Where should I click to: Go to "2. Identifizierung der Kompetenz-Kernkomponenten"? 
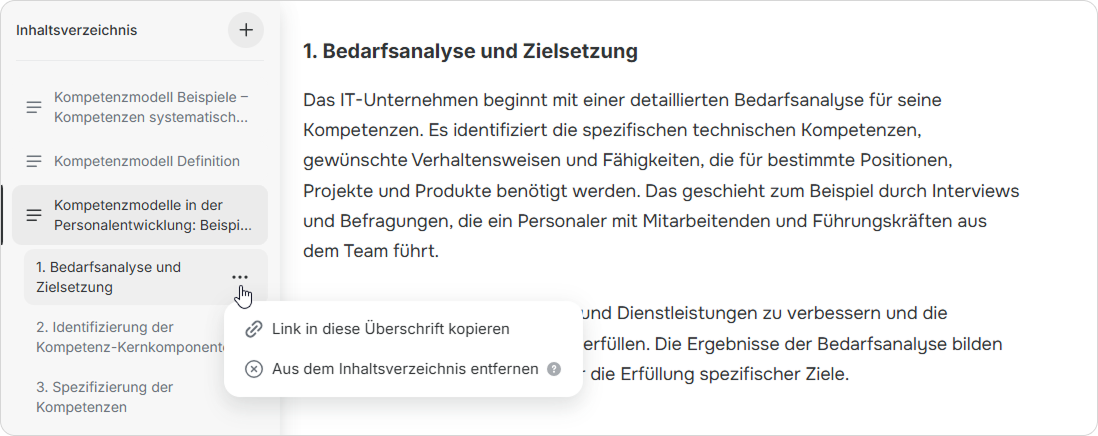(127, 337)
